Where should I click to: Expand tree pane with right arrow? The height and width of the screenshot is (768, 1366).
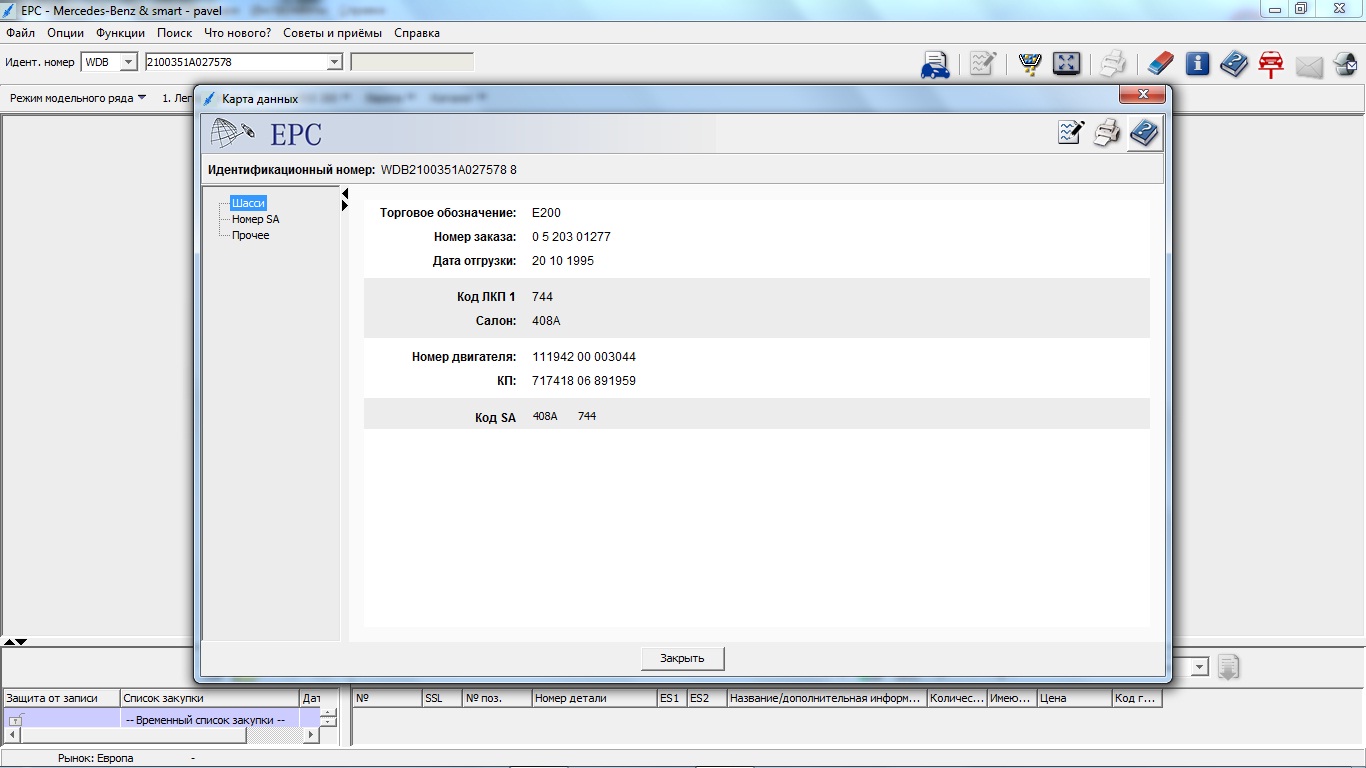coord(345,205)
